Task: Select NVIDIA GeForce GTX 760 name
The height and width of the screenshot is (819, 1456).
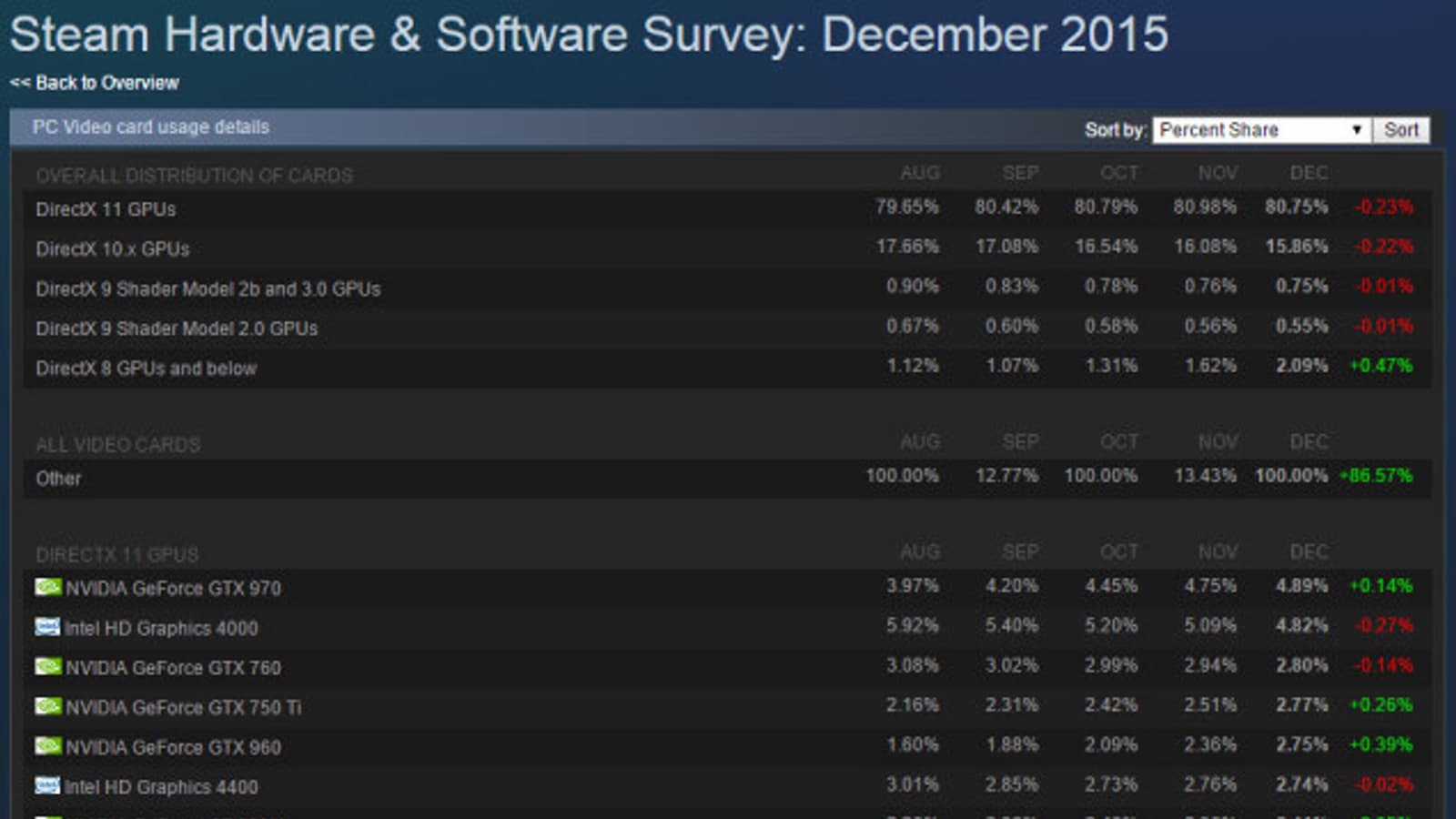Action: pos(173,668)
